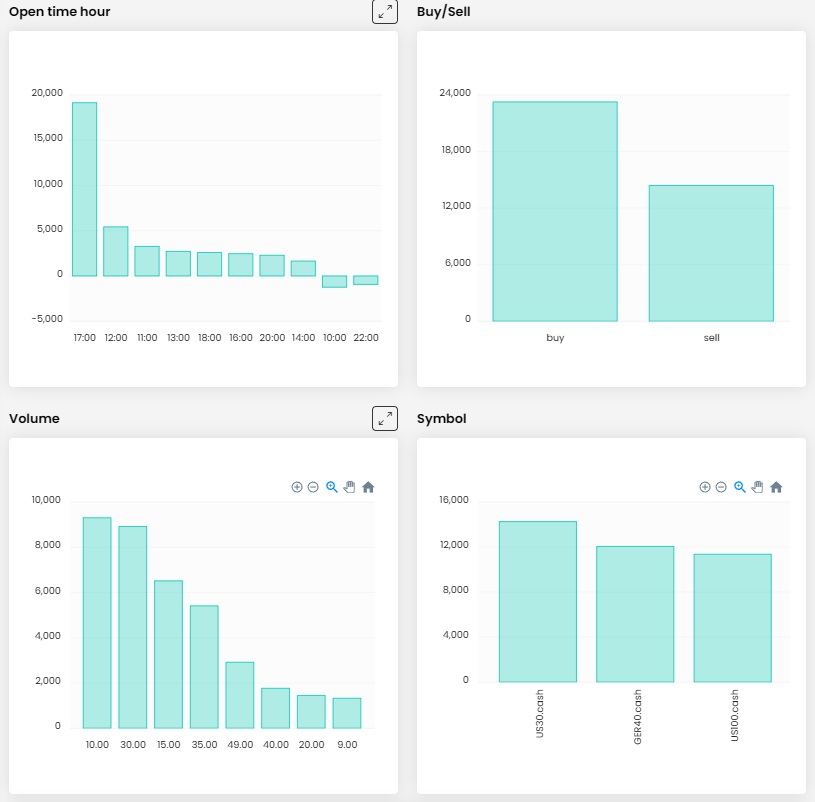The width and height of the screenshot is (815, 802).
Task: Expand the Open time hour chart to fullscreen
Action: click(385, 12)
